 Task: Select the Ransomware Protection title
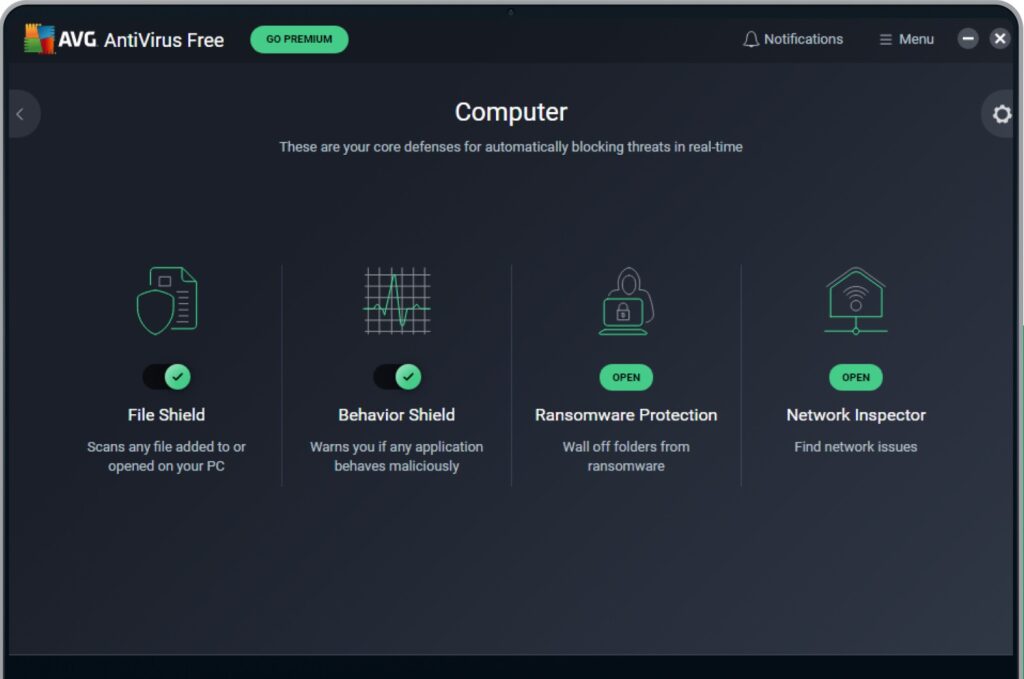(x=626, y=415)
